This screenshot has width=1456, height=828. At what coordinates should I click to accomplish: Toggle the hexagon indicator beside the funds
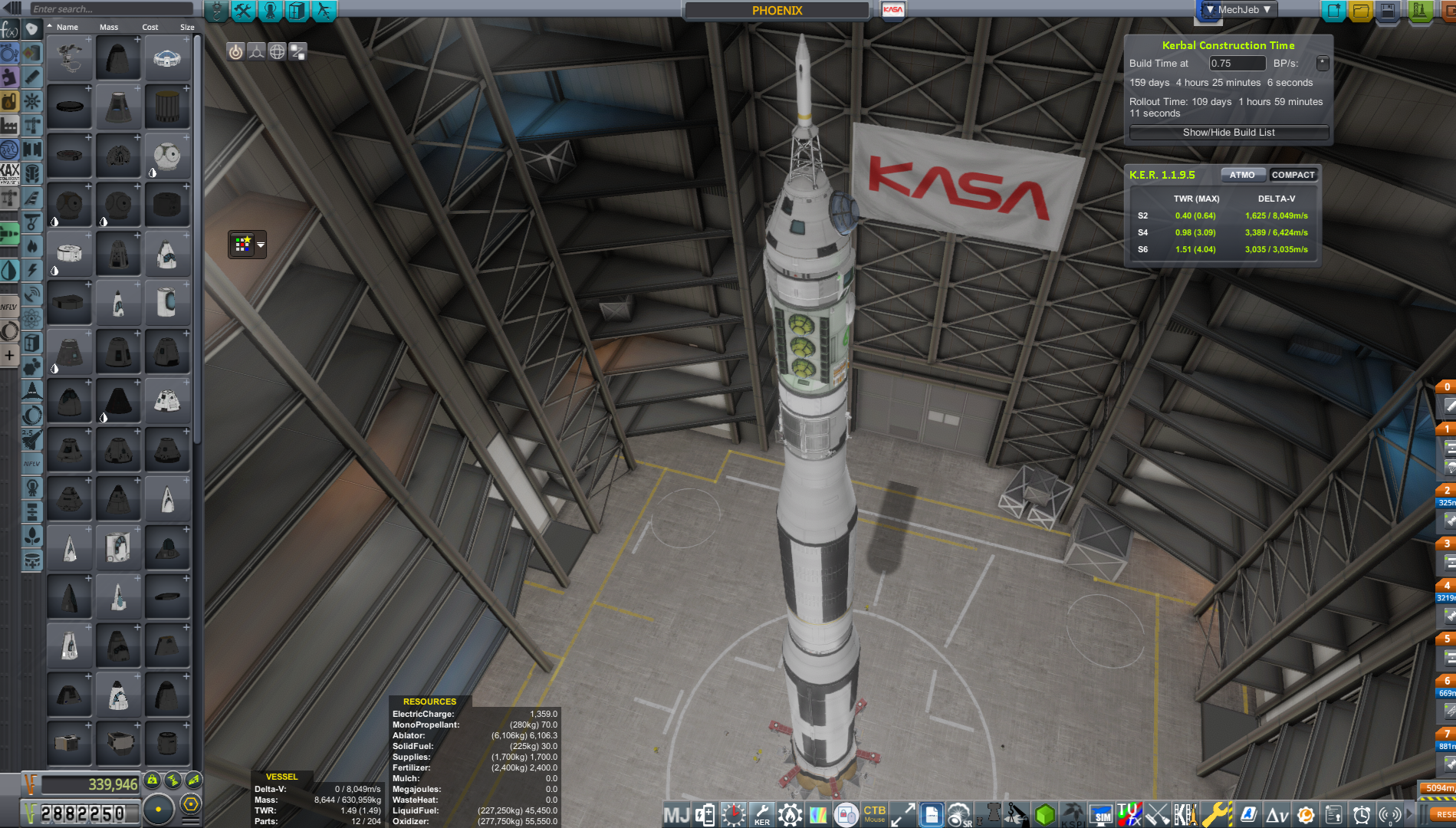click(x=191, y=804)
